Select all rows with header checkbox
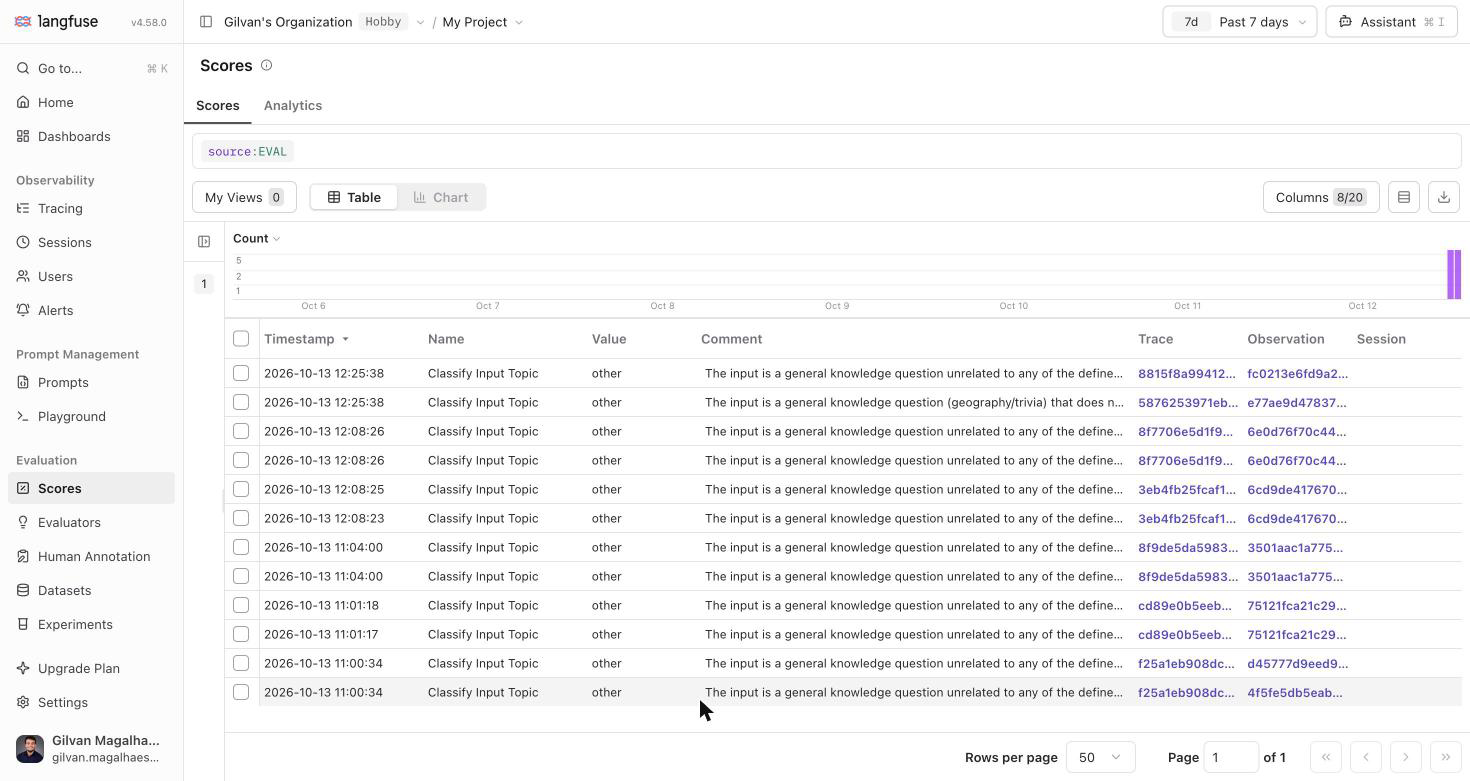The image size is (1470, 781). pyautogui.click(x=241, y=339)
